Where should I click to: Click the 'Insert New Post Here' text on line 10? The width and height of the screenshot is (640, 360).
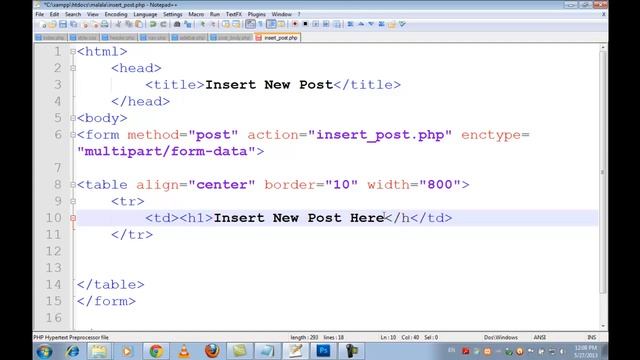(x=299, y=218)
